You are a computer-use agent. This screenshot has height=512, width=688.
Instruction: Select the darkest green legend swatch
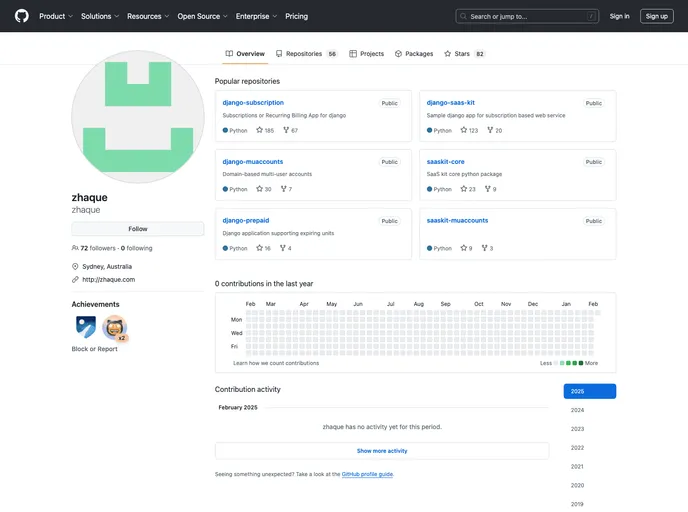click(x=581, y=363)
